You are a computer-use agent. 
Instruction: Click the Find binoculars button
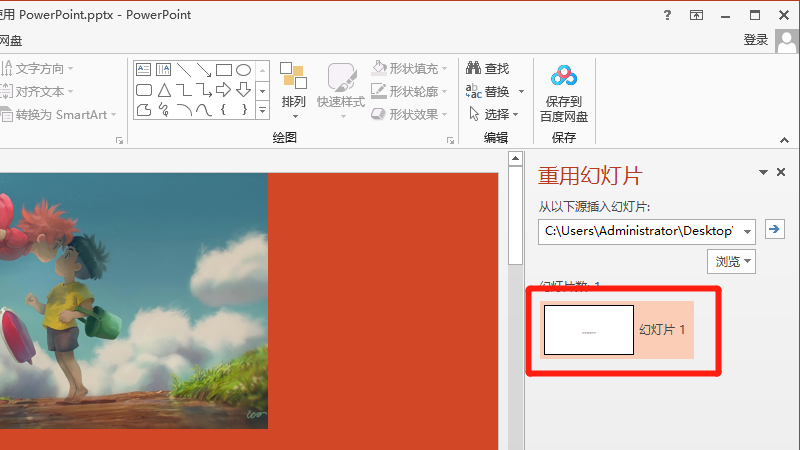pyautogui.click(x=488, y=68)
